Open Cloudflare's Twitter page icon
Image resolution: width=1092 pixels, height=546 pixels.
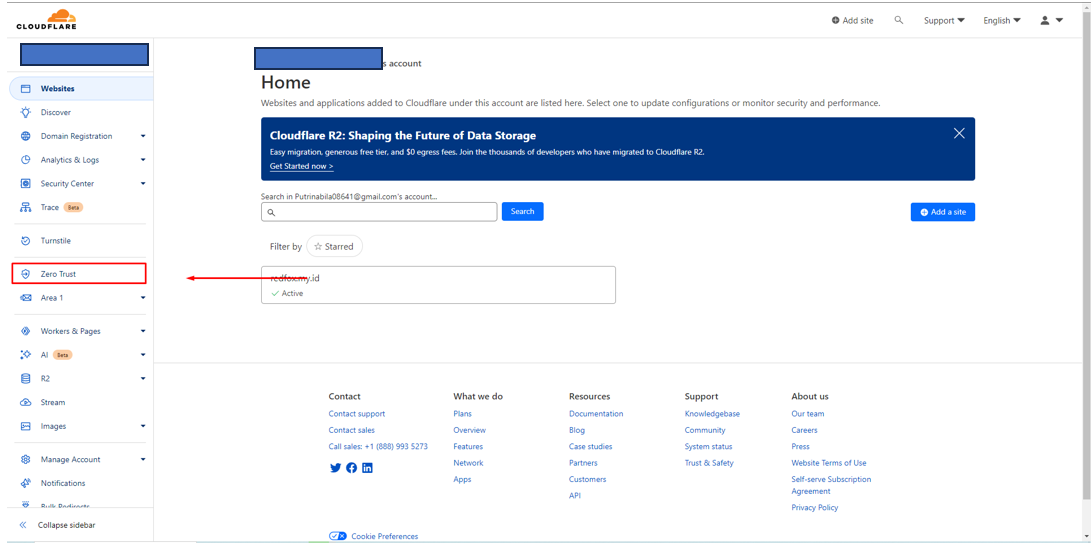click(x=335, y=468)
